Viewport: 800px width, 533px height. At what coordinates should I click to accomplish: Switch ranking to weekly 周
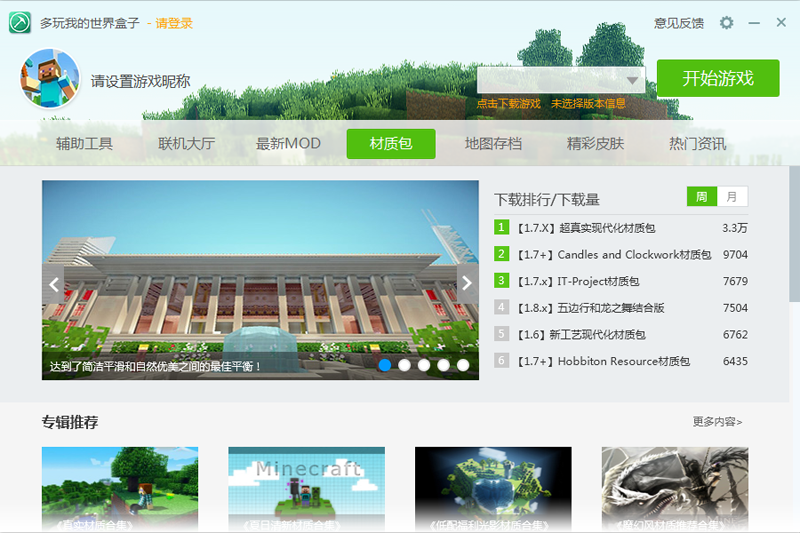click(x=702, y=196)
